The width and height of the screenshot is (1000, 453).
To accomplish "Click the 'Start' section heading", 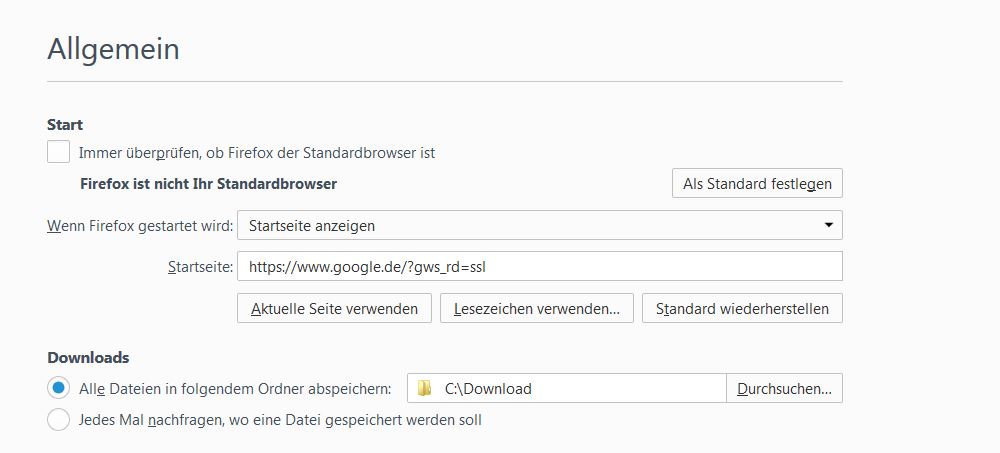I will click(65, 125).
